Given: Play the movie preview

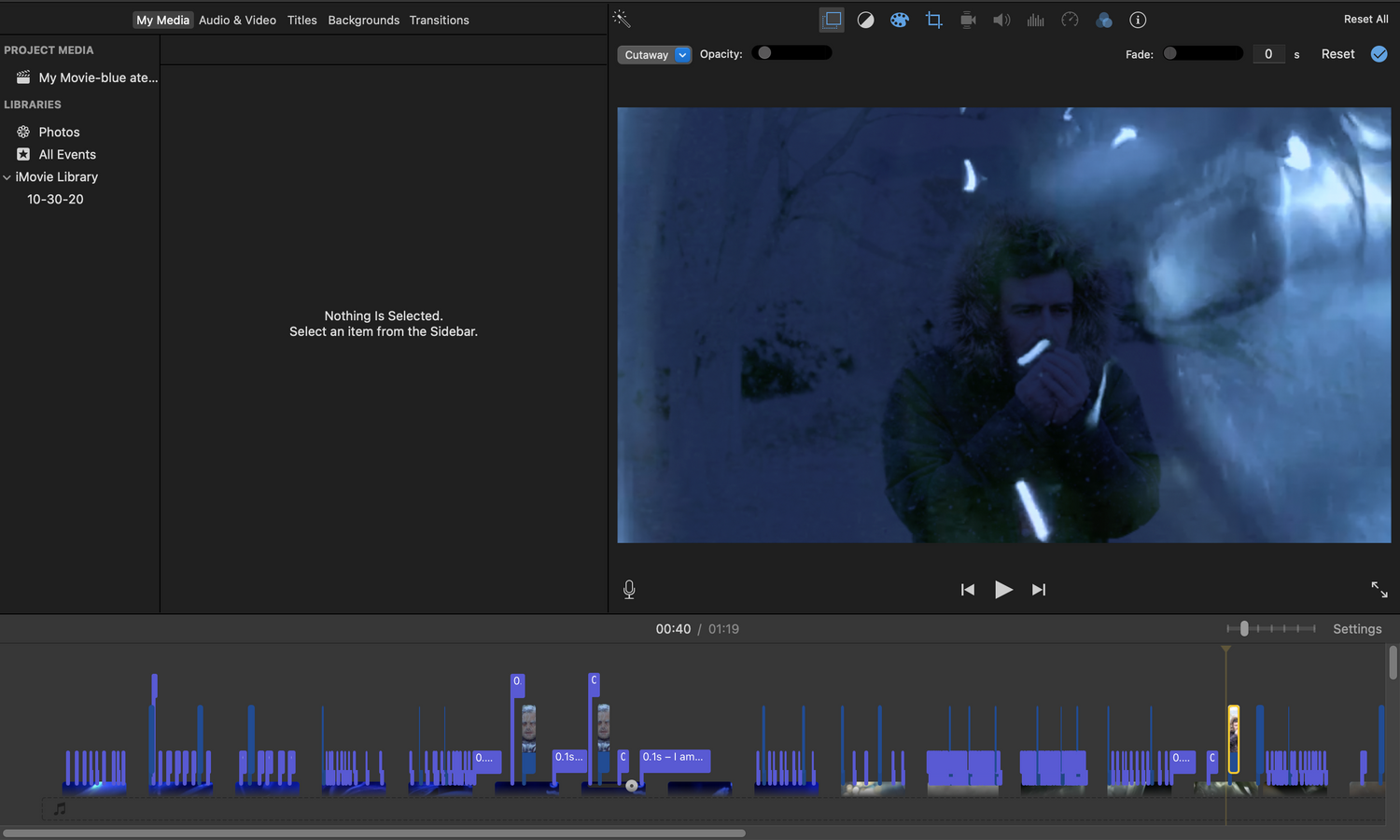Looking at the screenshot, I should [x=1003, y=590].
